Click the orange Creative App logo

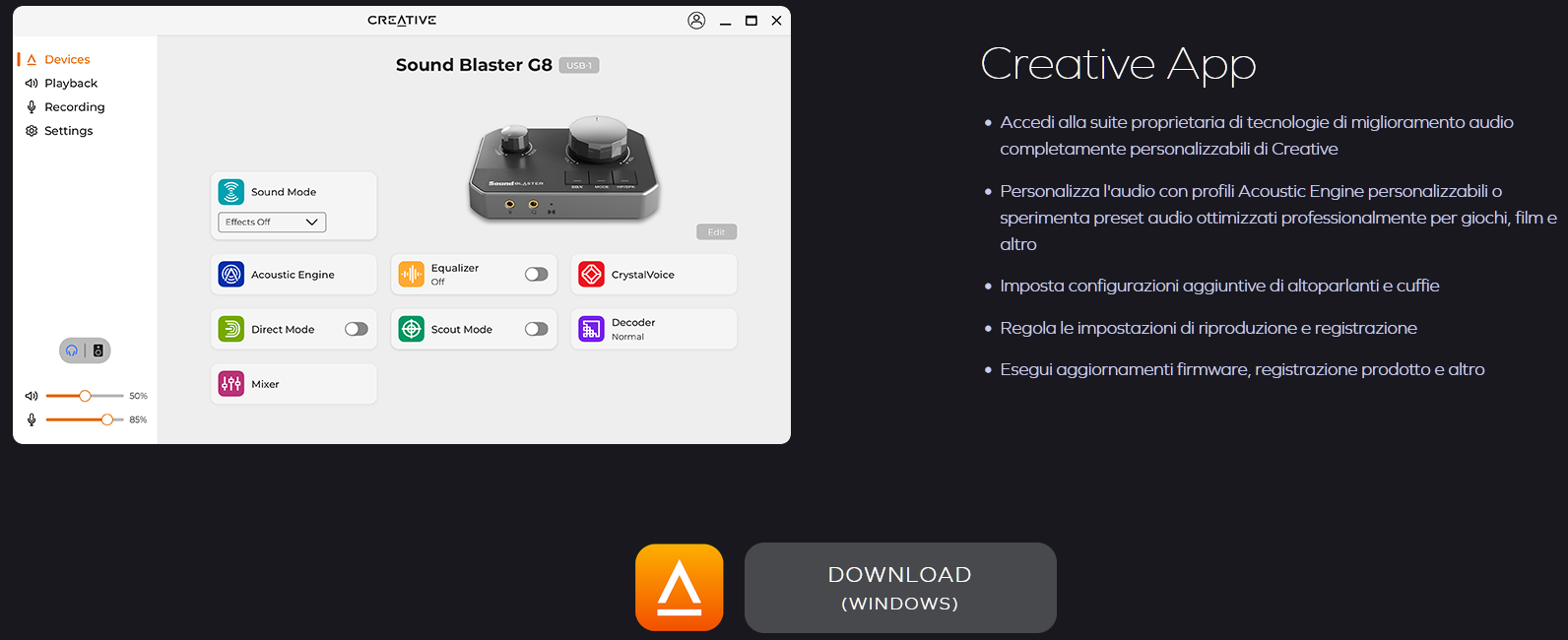pyautogui.click(x=680, y=588)
